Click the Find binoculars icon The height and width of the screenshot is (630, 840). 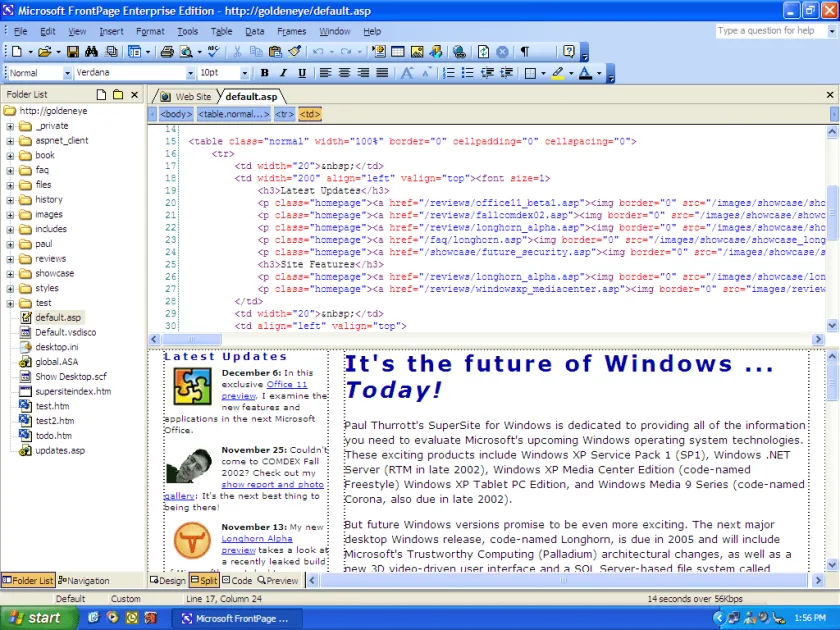pos(91,51)
